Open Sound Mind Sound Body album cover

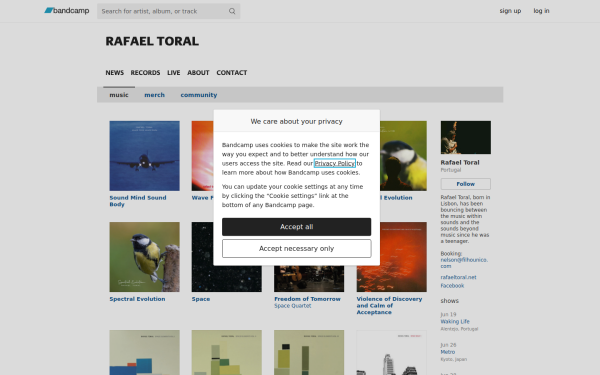click(x=144, y=156)
